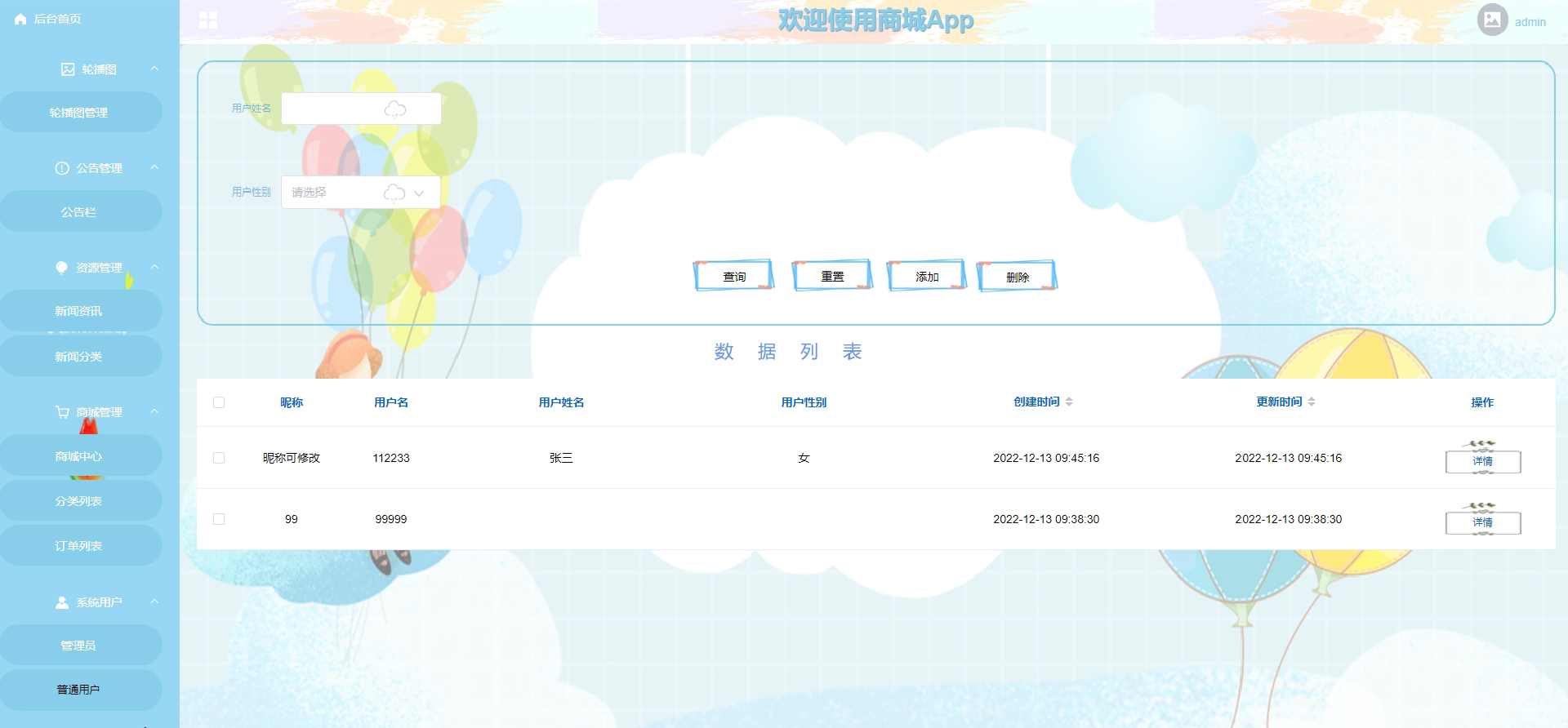View 详情 for user 99999
This screenshot has height=728, width=1568.
click(1483, 522)
